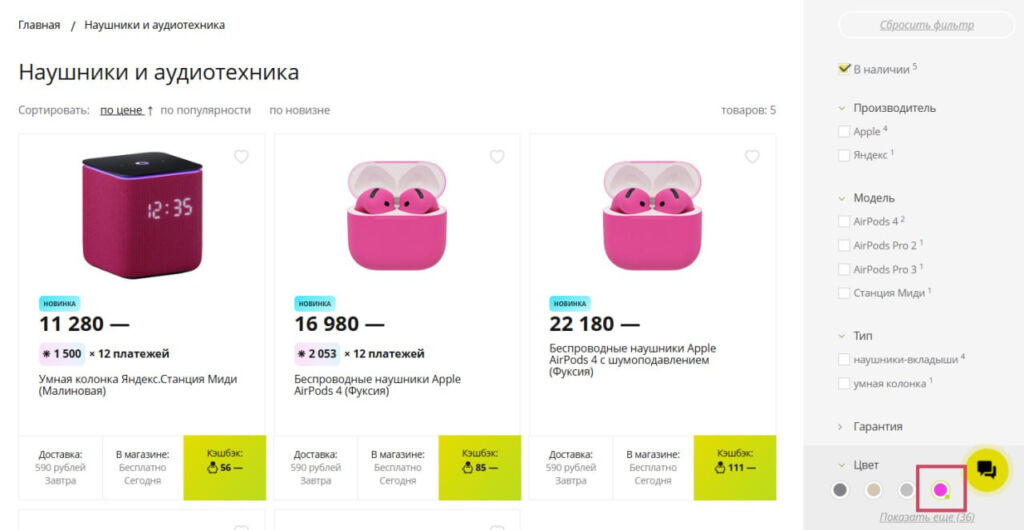The width and height of the screenshot is (1024, 530).
Task: Click the 1 500 installment badge
Action: [60, 353]
